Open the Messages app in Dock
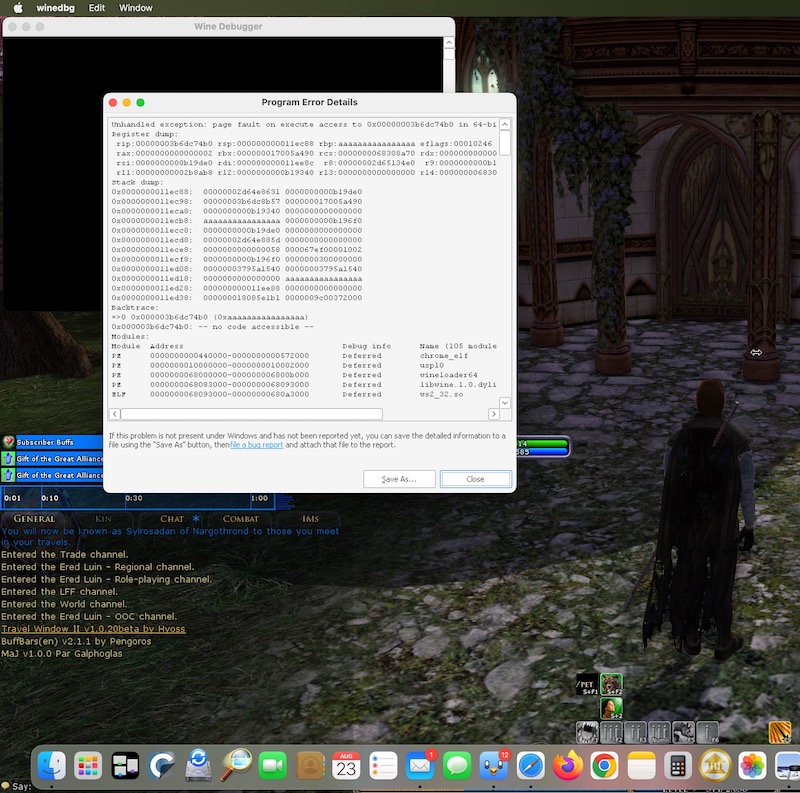 click(457, 765)
